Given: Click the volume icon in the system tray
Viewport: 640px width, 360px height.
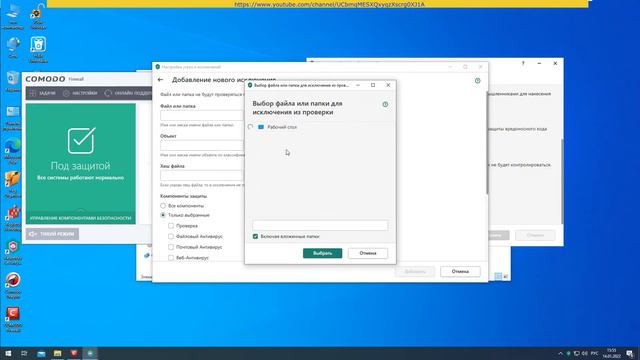Looking at the screenshot, I should (x=585, y=353).
